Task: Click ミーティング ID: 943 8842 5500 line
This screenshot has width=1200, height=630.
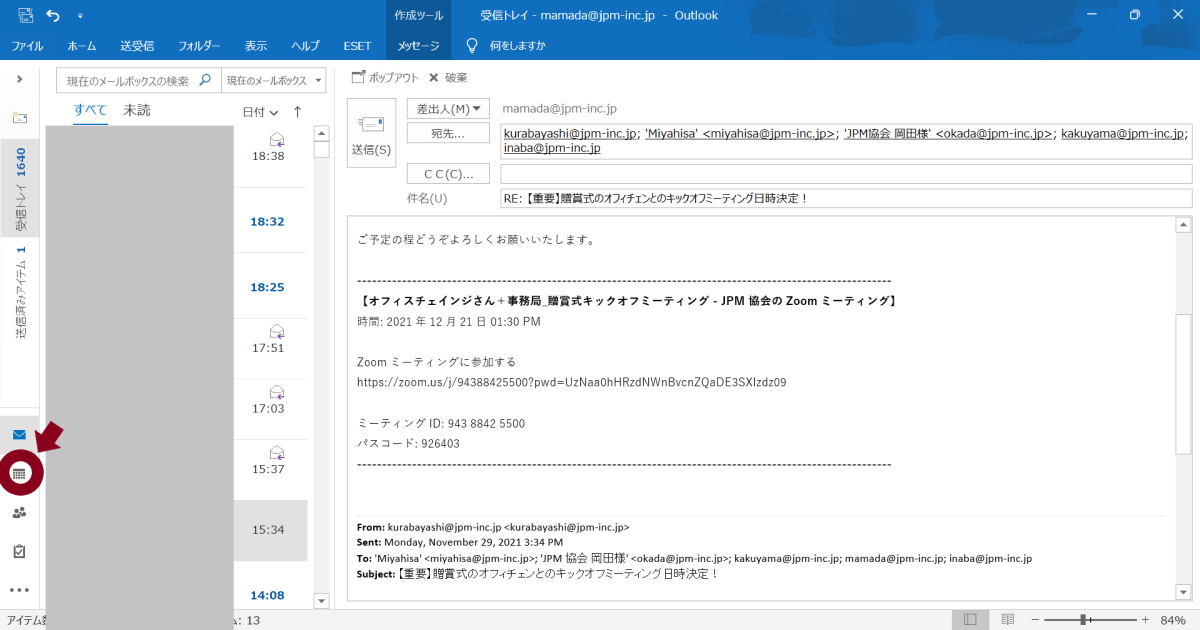Action: point(441,424)
